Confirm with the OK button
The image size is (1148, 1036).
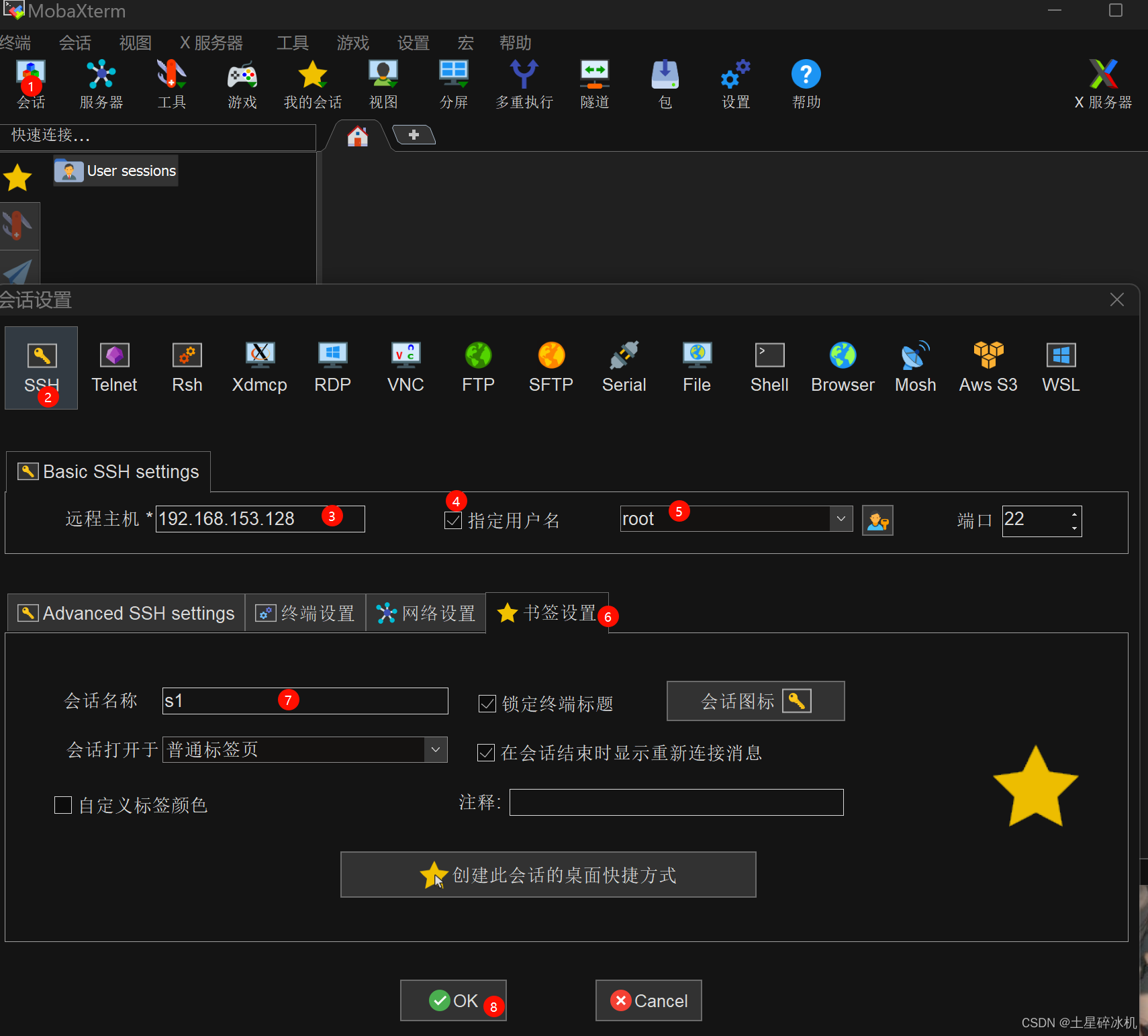(x=453, y=1000)
